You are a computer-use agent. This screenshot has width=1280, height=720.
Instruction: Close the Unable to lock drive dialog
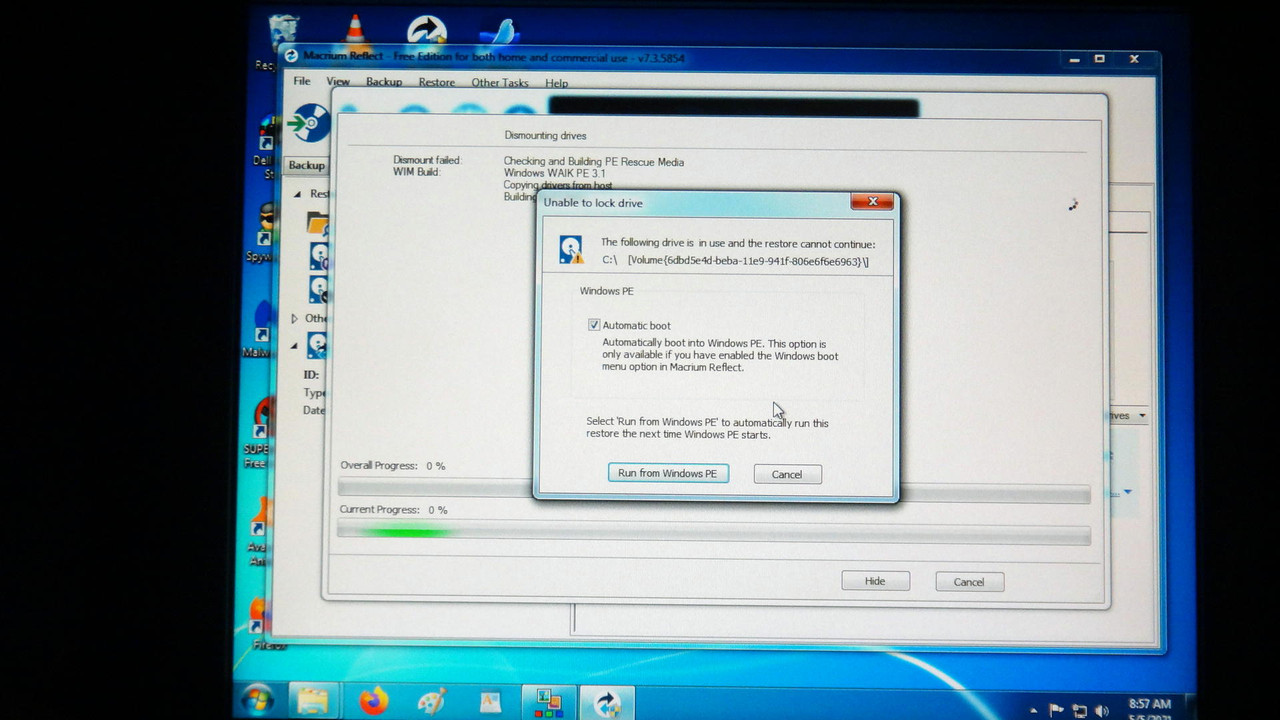click(x=872, y=201)
